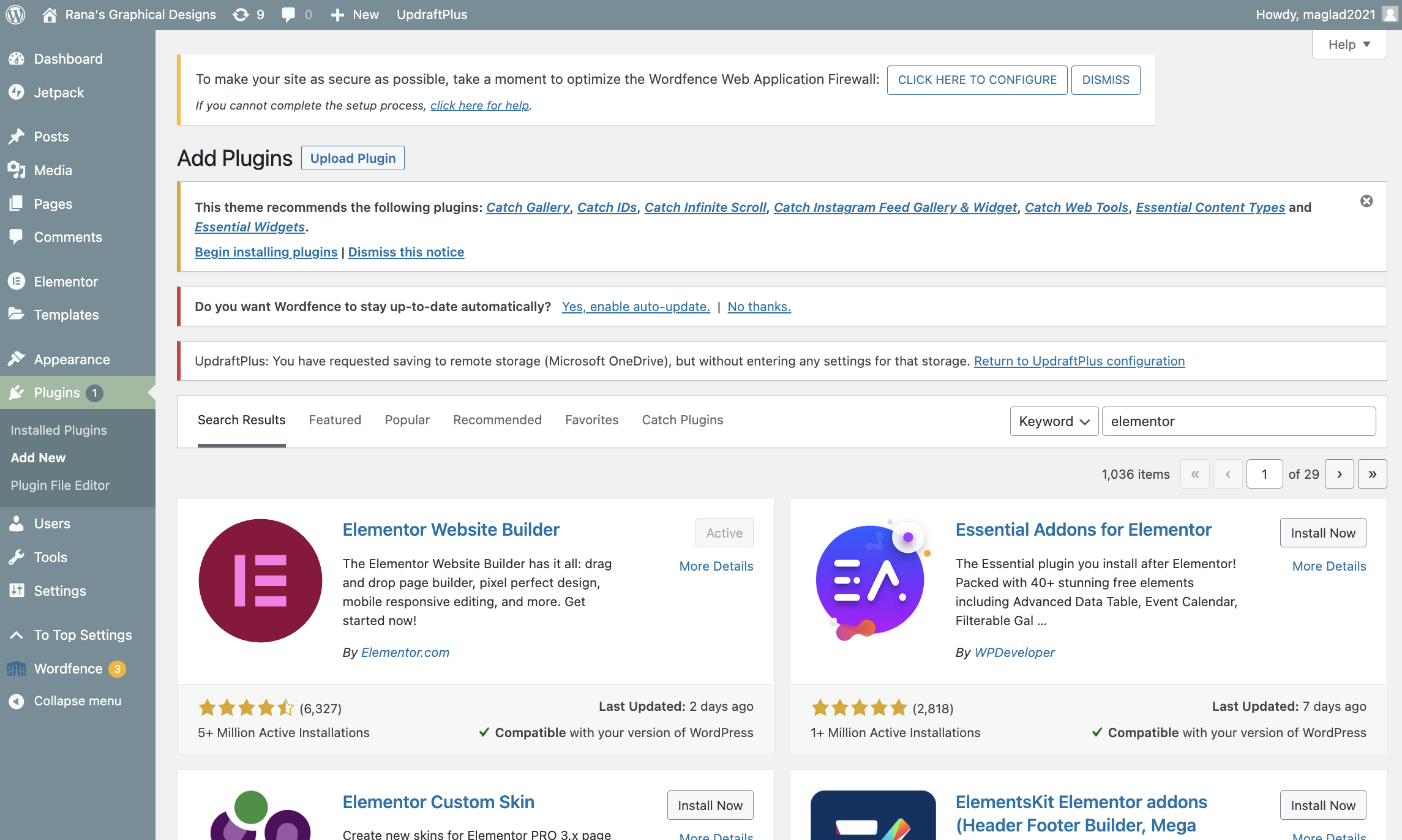Select the Search Results tab
The image size is (1402, 840).
[241, 420]
